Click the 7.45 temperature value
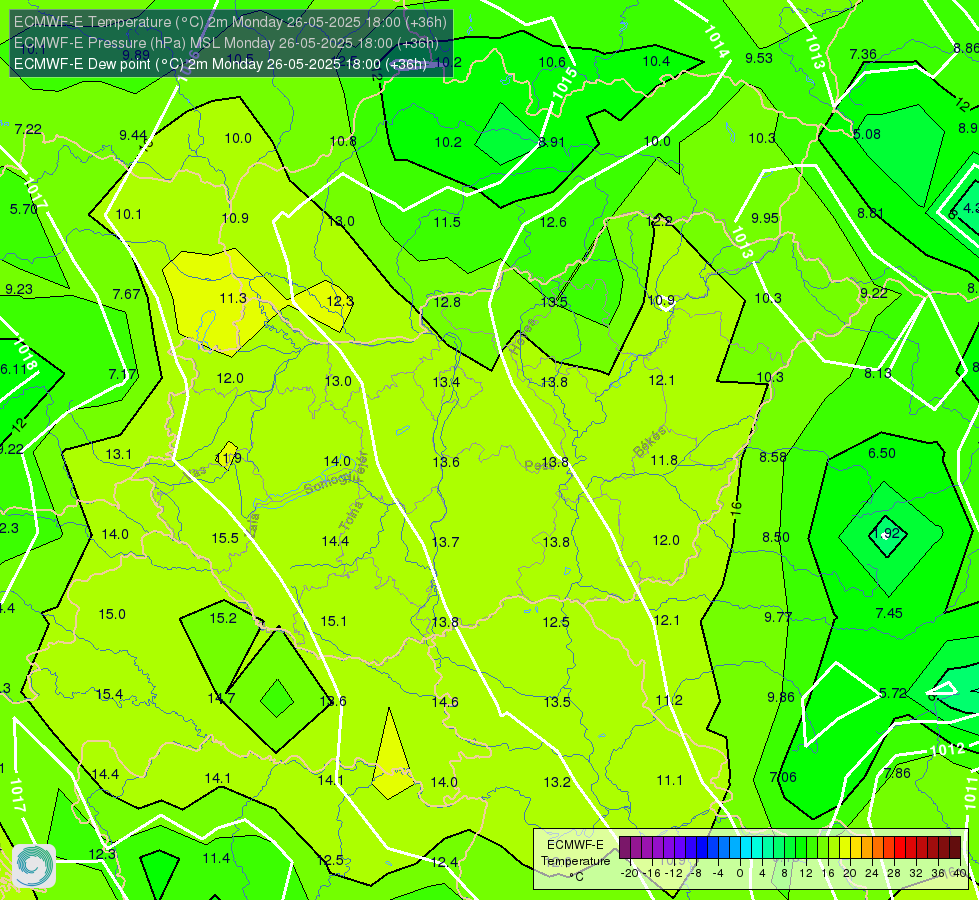 889,613
